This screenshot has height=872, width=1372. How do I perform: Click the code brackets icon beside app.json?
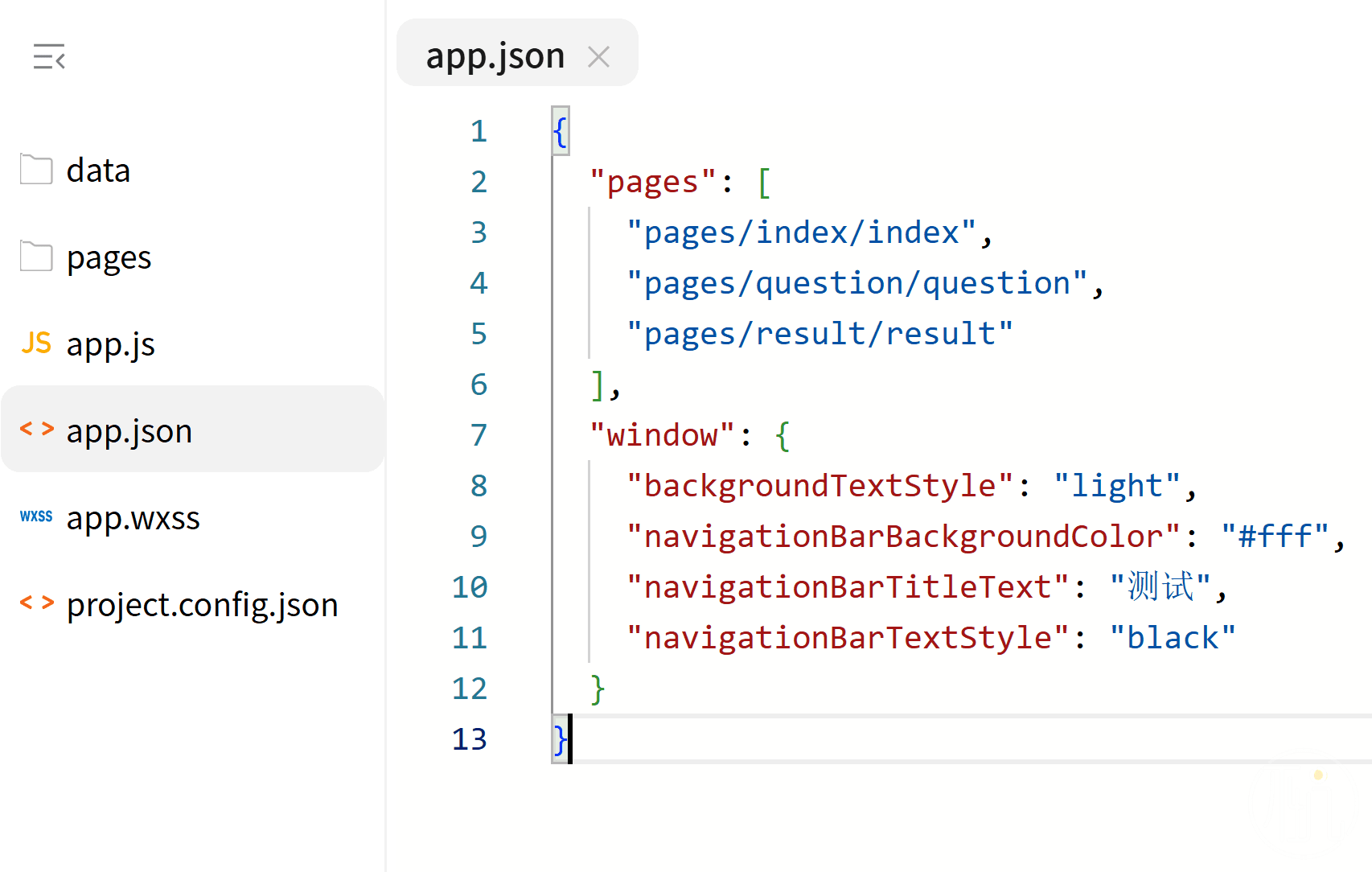click(x=37, y=429)
